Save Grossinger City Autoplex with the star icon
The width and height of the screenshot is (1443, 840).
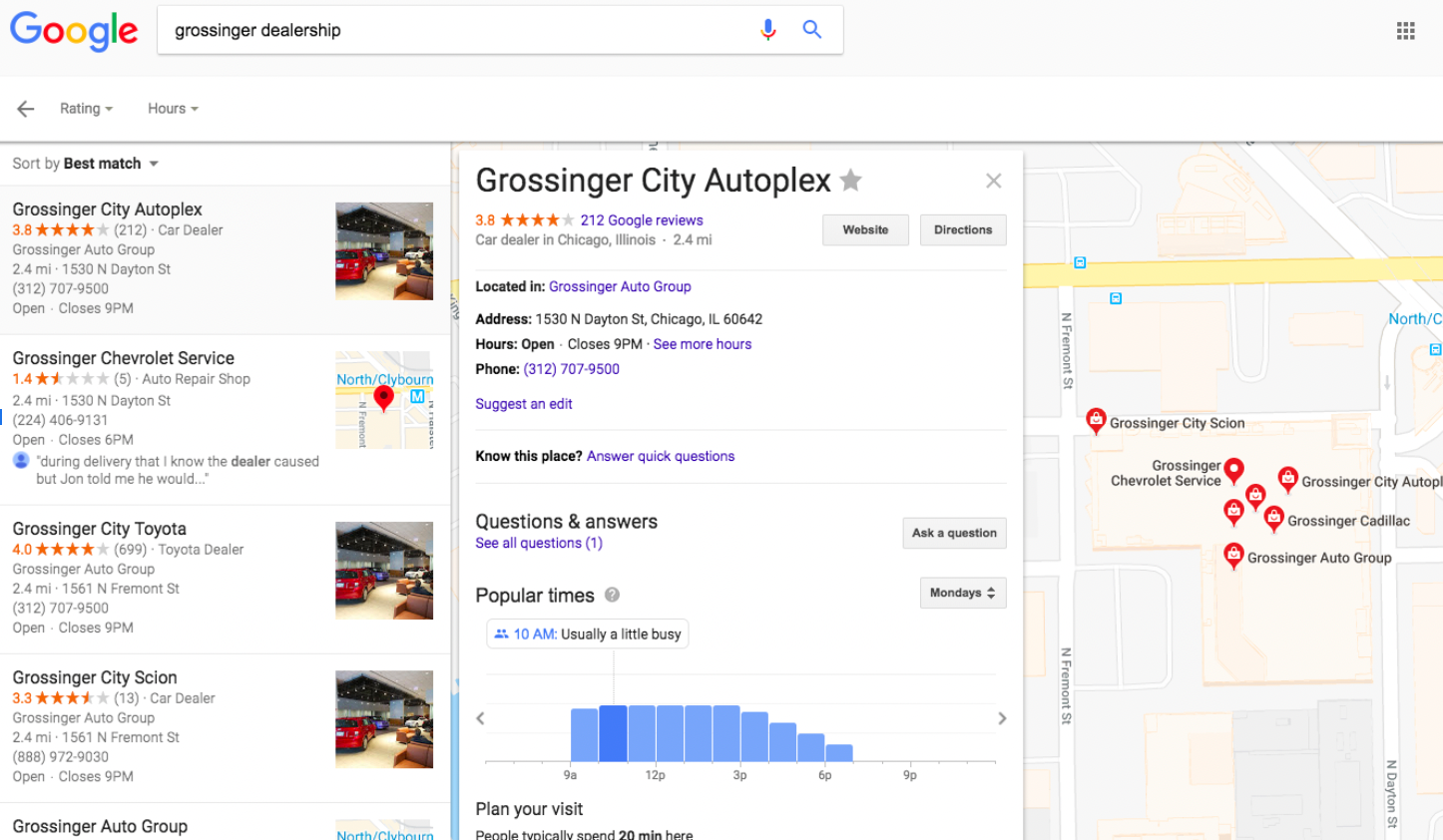[x=849, y=181]
